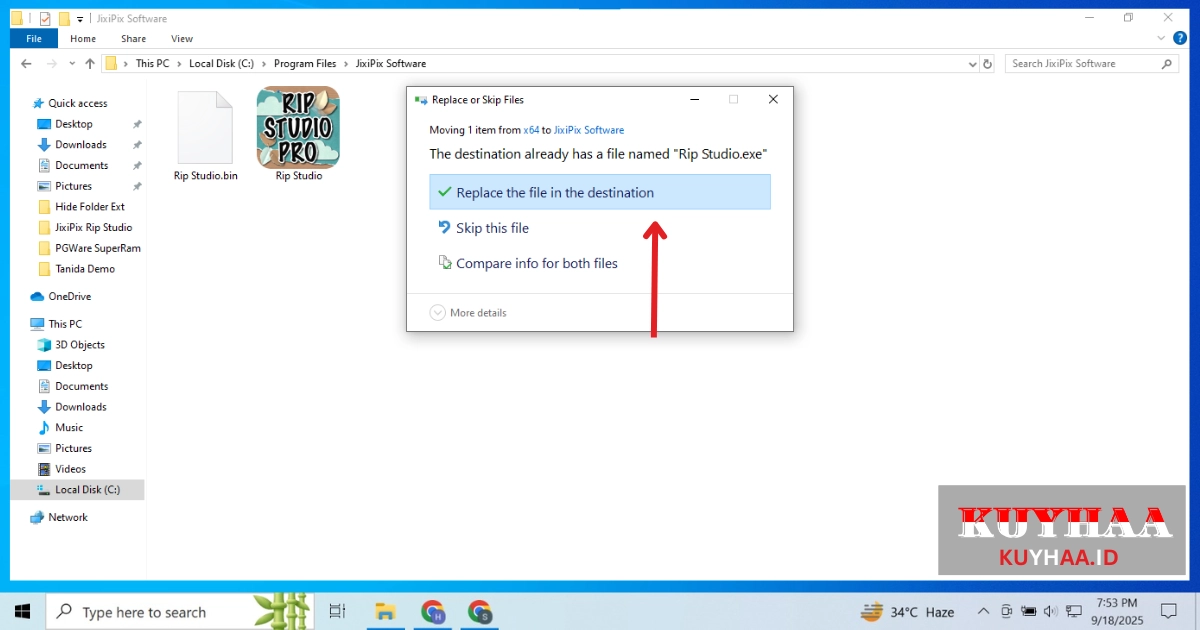Open Music under This PC
Screen dimensions: 1200x630
coord(69,428)
